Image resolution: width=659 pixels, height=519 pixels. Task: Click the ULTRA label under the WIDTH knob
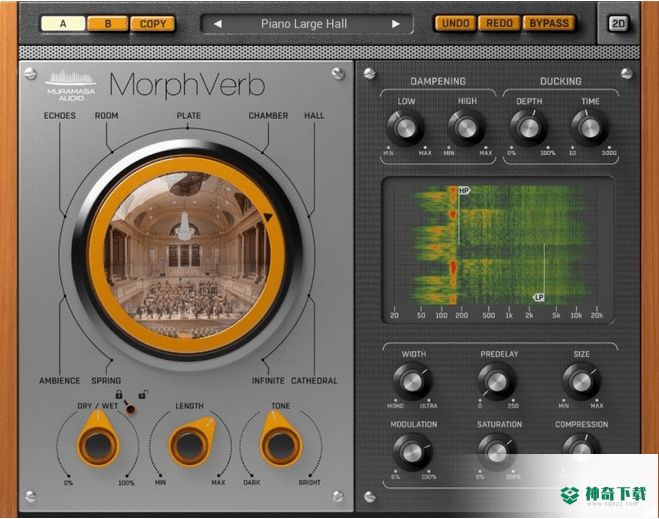[429, 406]
